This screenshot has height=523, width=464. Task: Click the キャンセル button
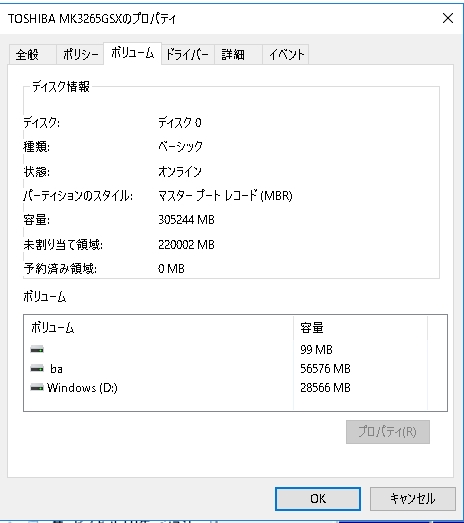413,499
